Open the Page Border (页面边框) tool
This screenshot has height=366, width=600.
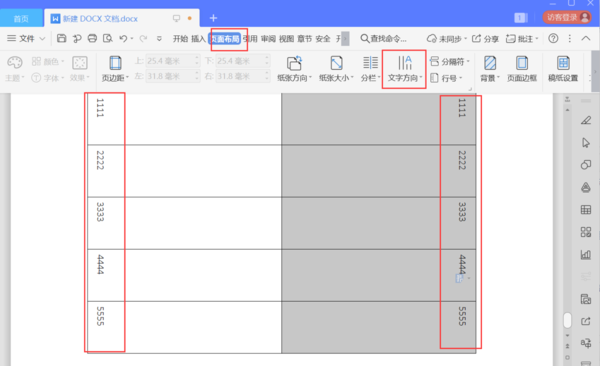[522, 69]
